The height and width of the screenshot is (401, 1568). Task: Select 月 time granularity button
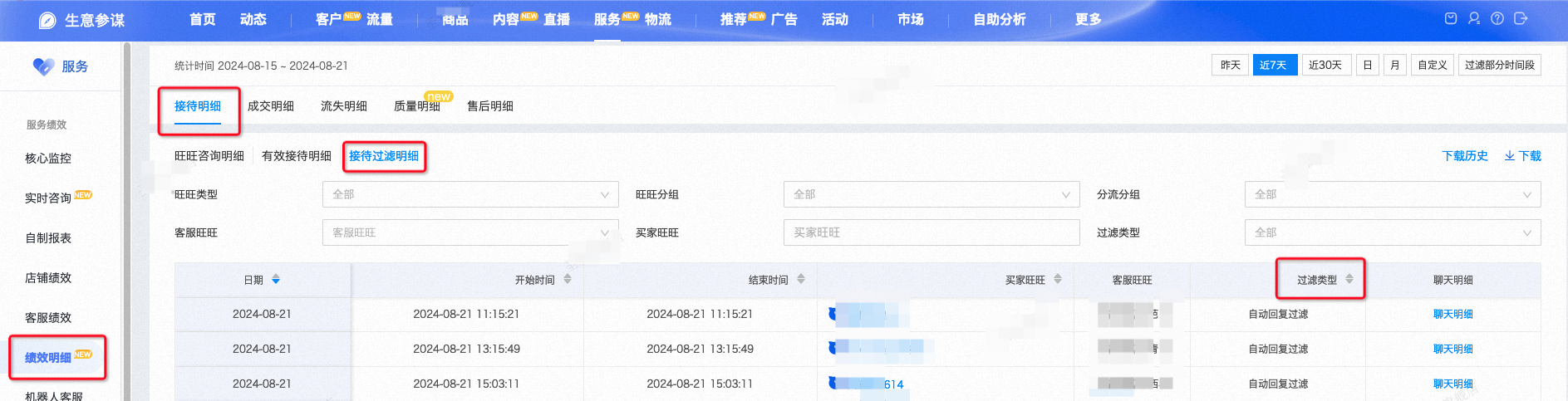coord(1395,65)
